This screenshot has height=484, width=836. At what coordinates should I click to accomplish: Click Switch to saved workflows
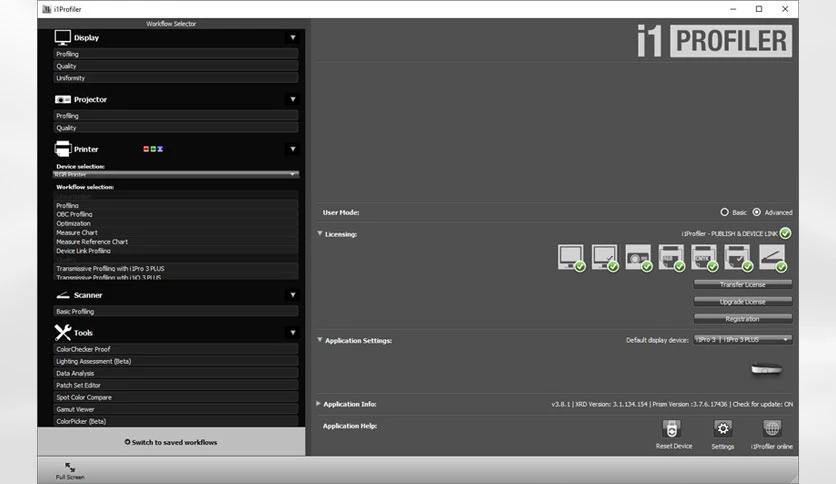click(x=171, y=442)
